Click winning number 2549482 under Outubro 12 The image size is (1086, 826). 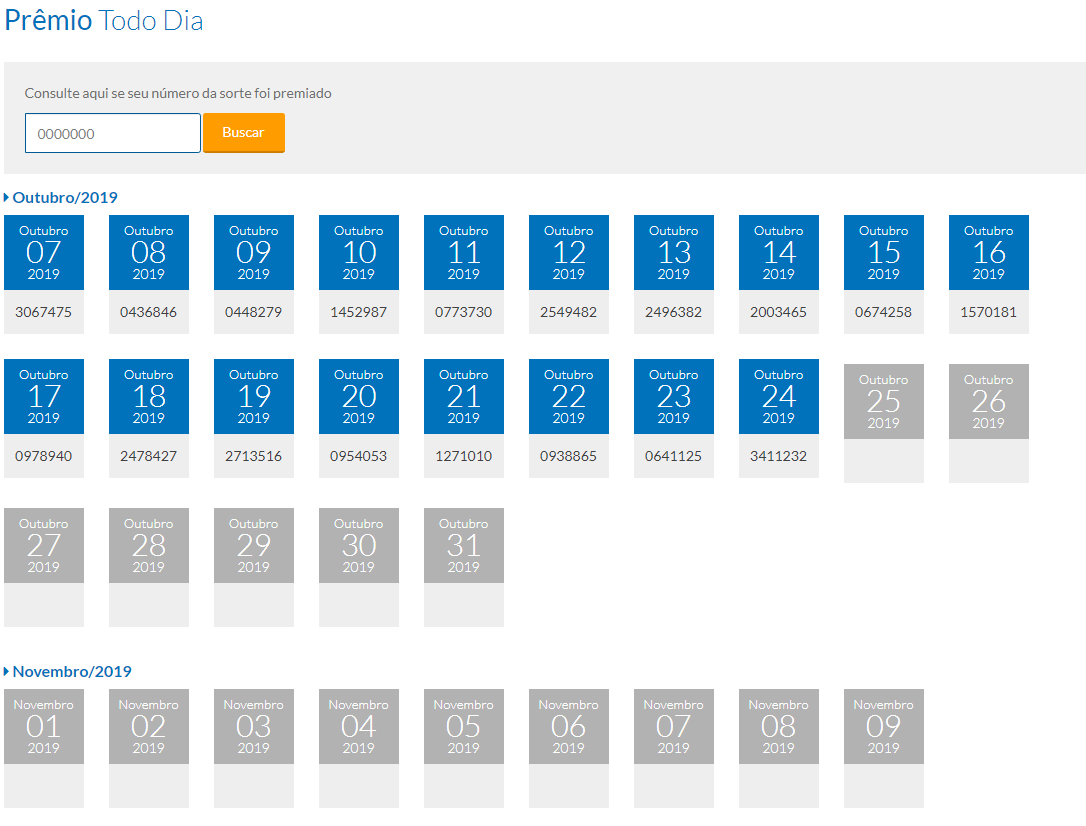pos(568,312)
